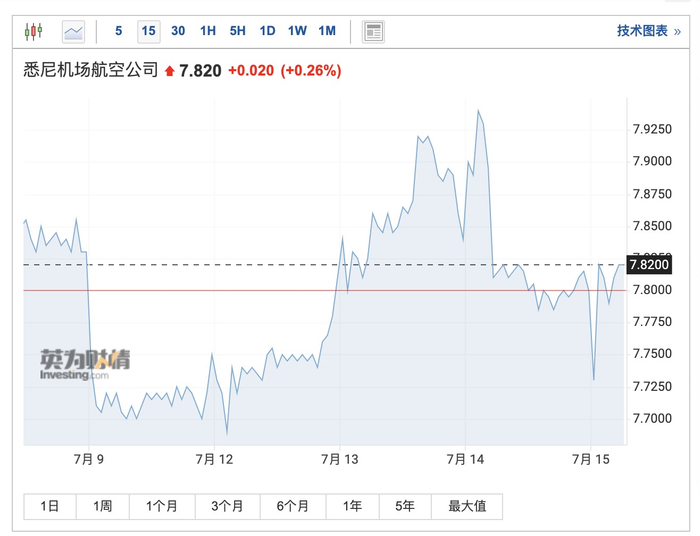This screenshot has height=536, width=700.
Task: Click the Investing.com watermark logo
Action: click(85, 365)
